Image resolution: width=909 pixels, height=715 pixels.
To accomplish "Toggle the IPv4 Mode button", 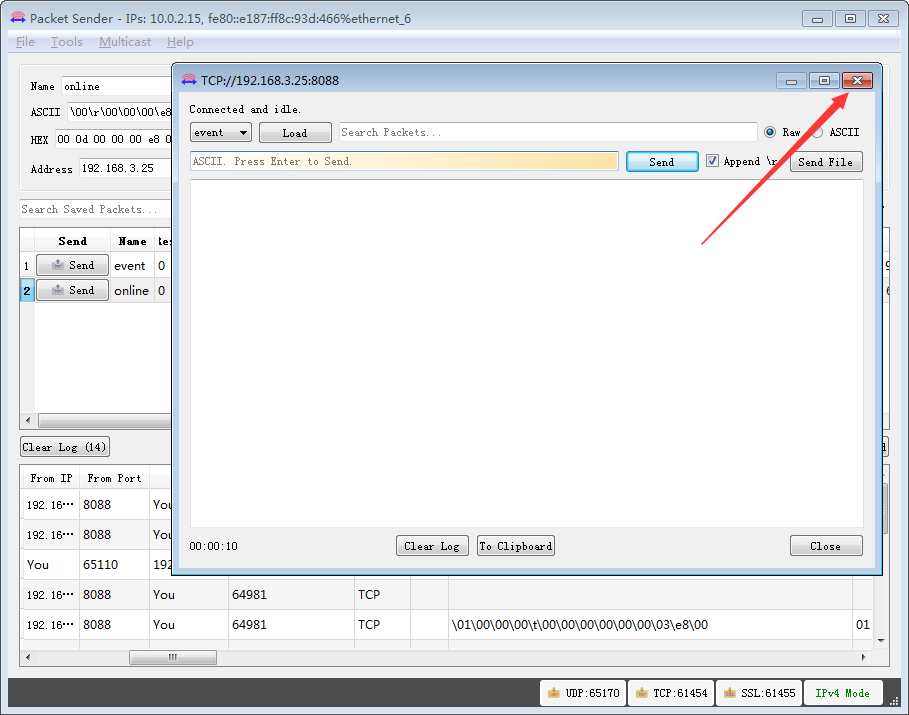I will (842, 693).
